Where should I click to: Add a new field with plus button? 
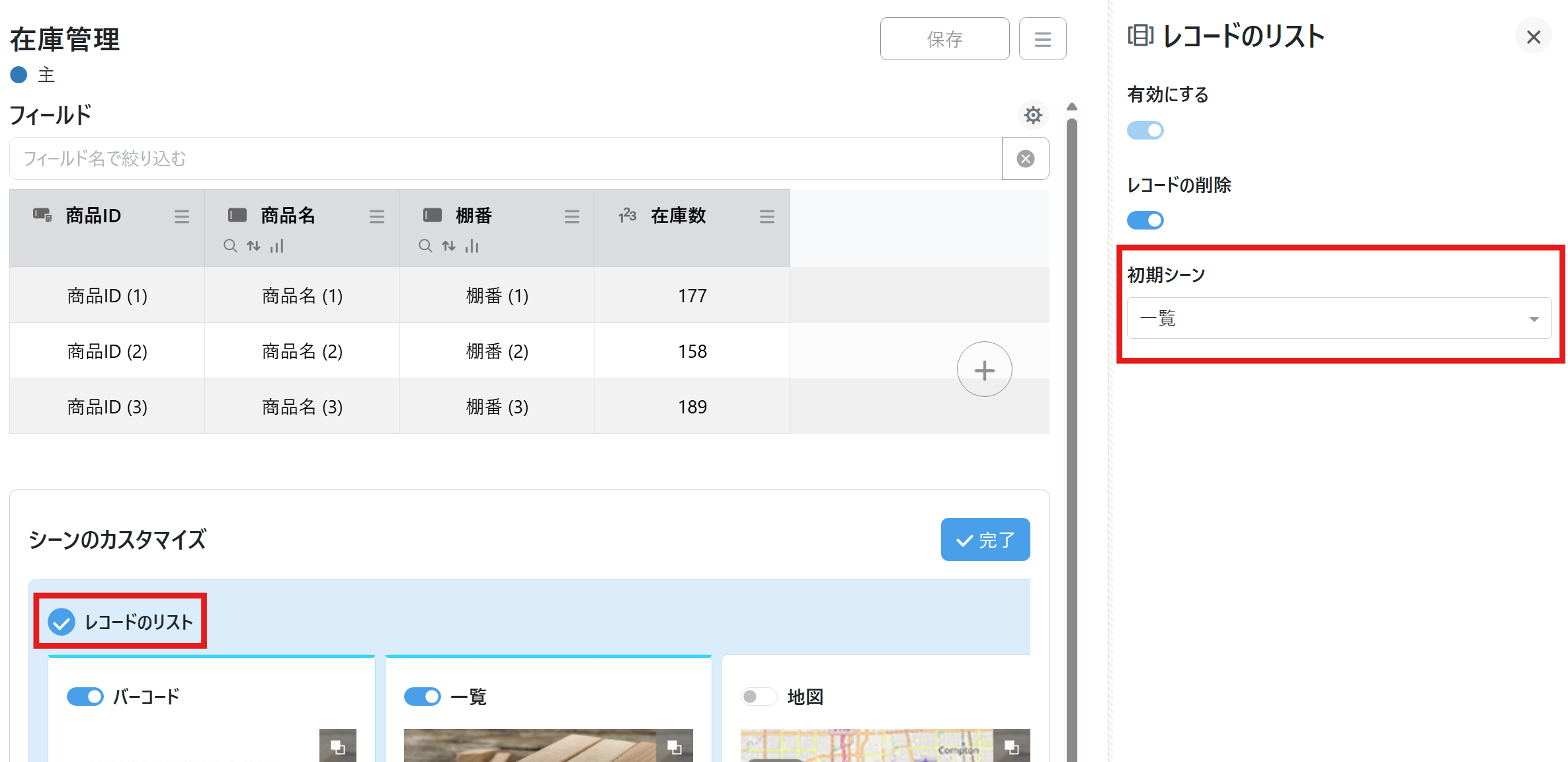coord(984,370)
